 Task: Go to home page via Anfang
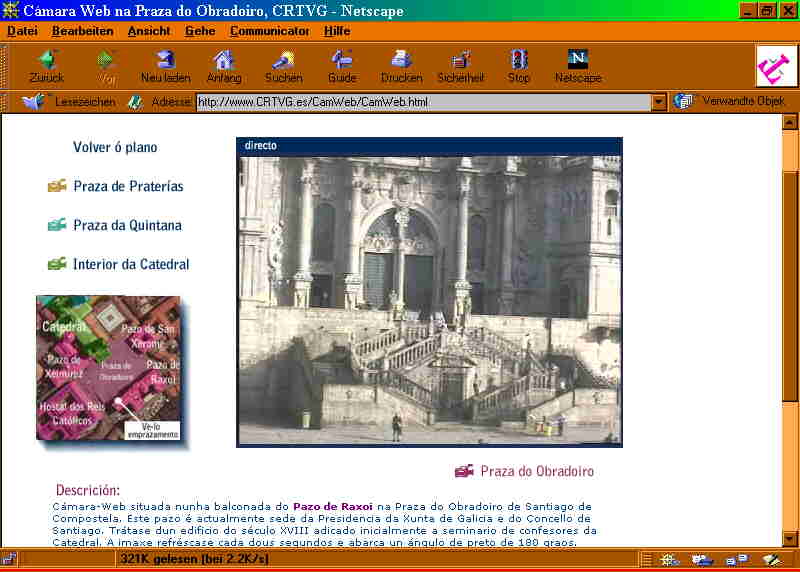click(x=223, y=66)
